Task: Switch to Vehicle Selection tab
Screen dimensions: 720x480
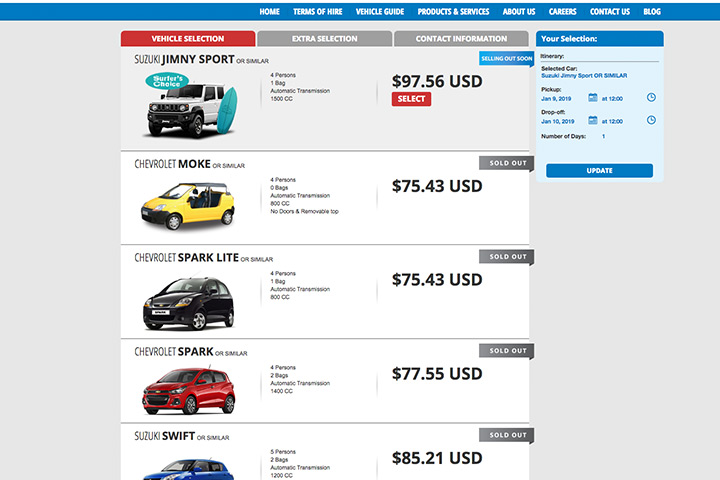Action: [x=188, y=39]
